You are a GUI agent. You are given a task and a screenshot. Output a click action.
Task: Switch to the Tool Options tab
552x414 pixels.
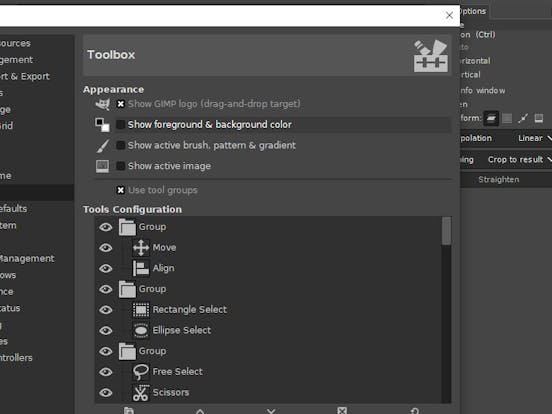pos(473,11)
